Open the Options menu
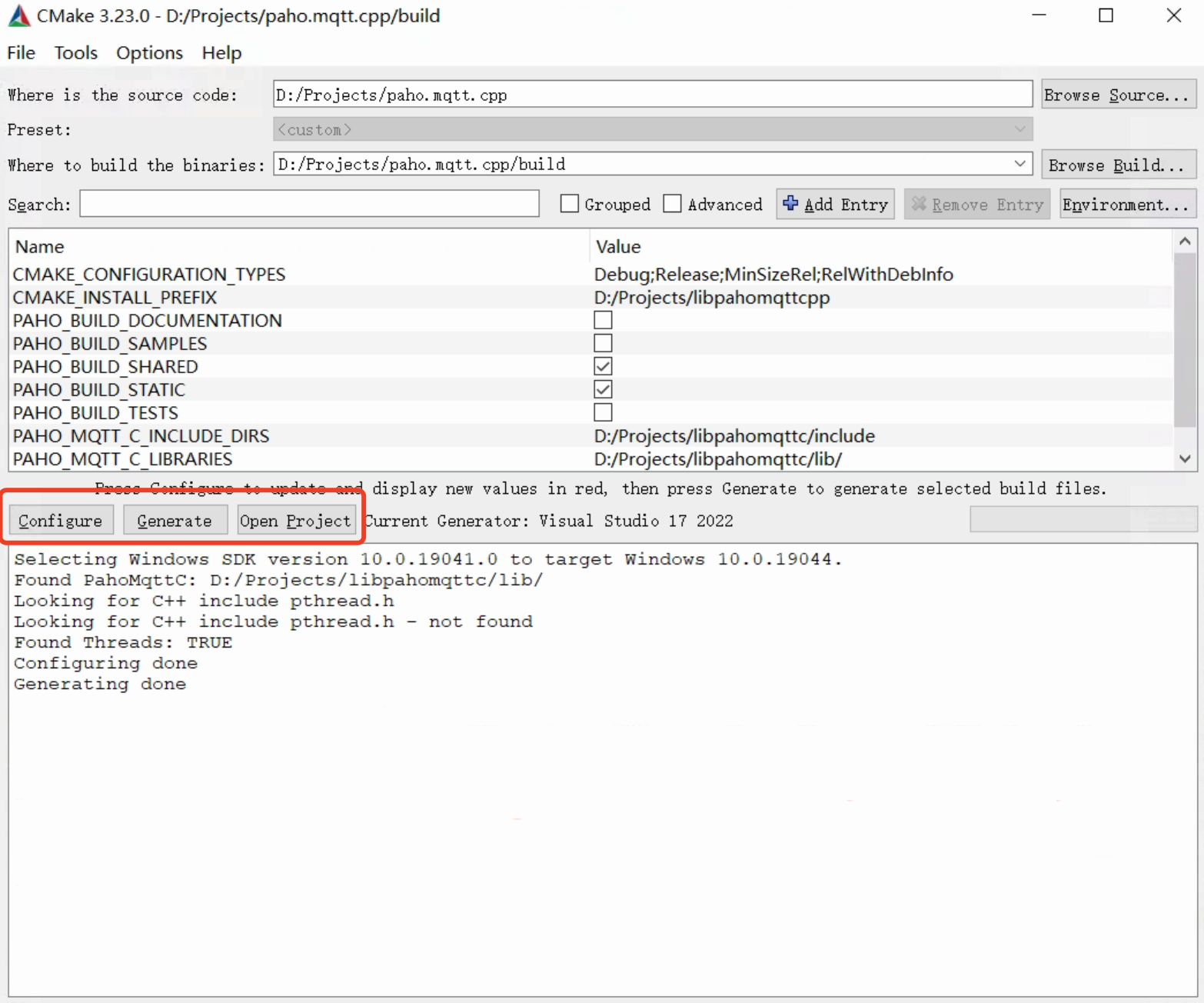Image resolution: width=1204 pixels, height=1003 pixels. tap(150, 52)
